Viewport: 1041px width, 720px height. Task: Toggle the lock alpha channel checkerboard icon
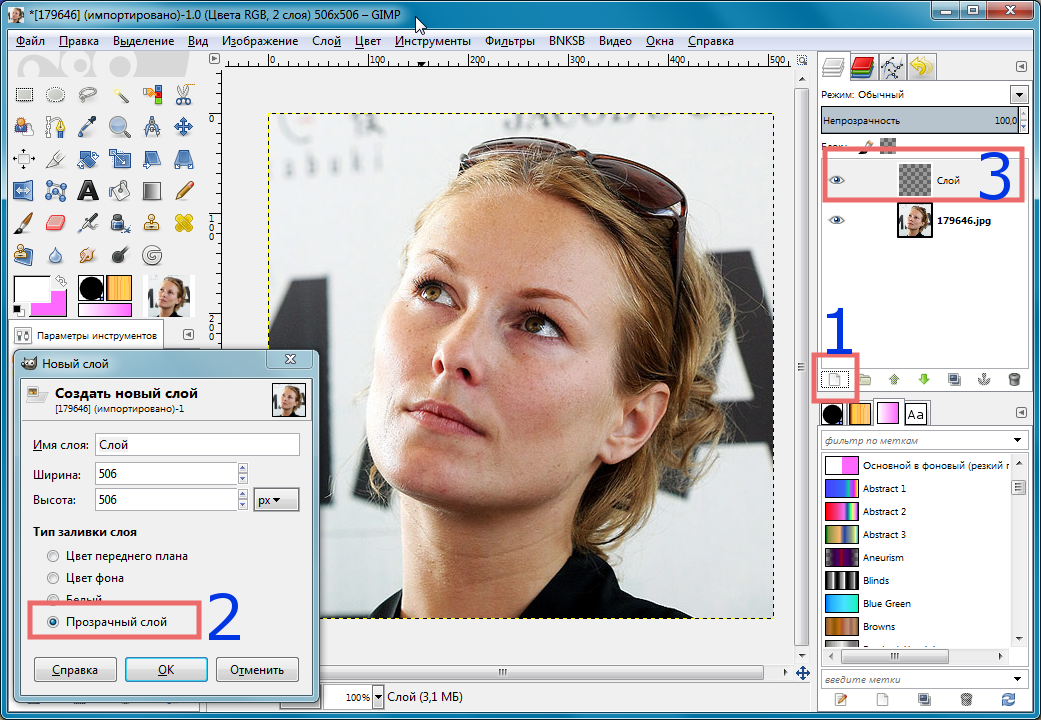click(x=888, y=145)
